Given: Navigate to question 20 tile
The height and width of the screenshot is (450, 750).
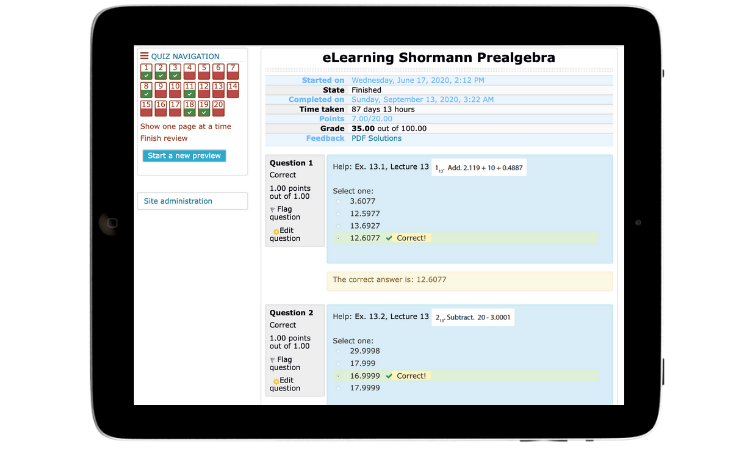Looking at the screenshot, I should (218, 107).
